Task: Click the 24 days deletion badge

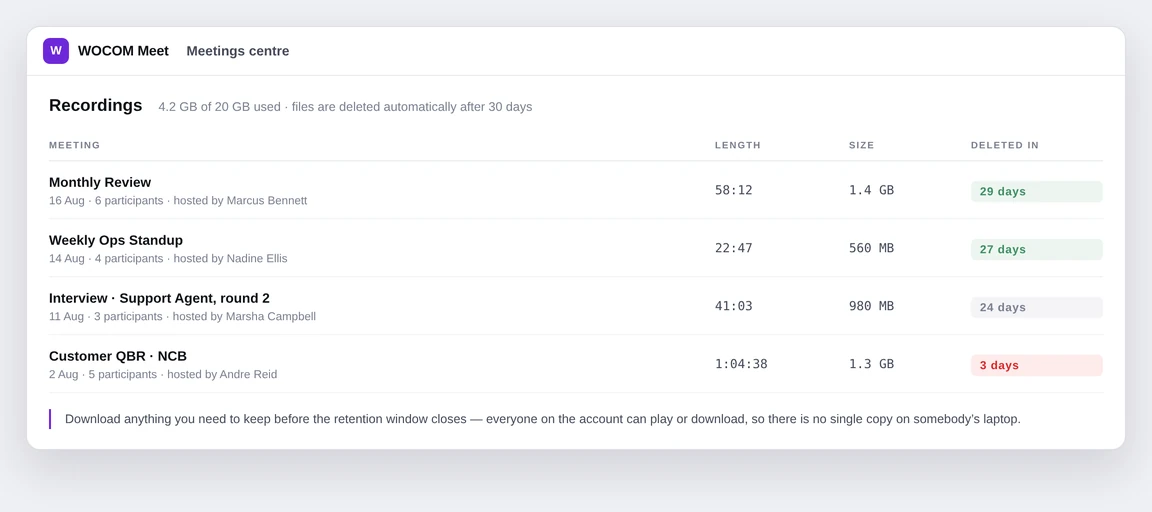Action: tap(1037, 308)
